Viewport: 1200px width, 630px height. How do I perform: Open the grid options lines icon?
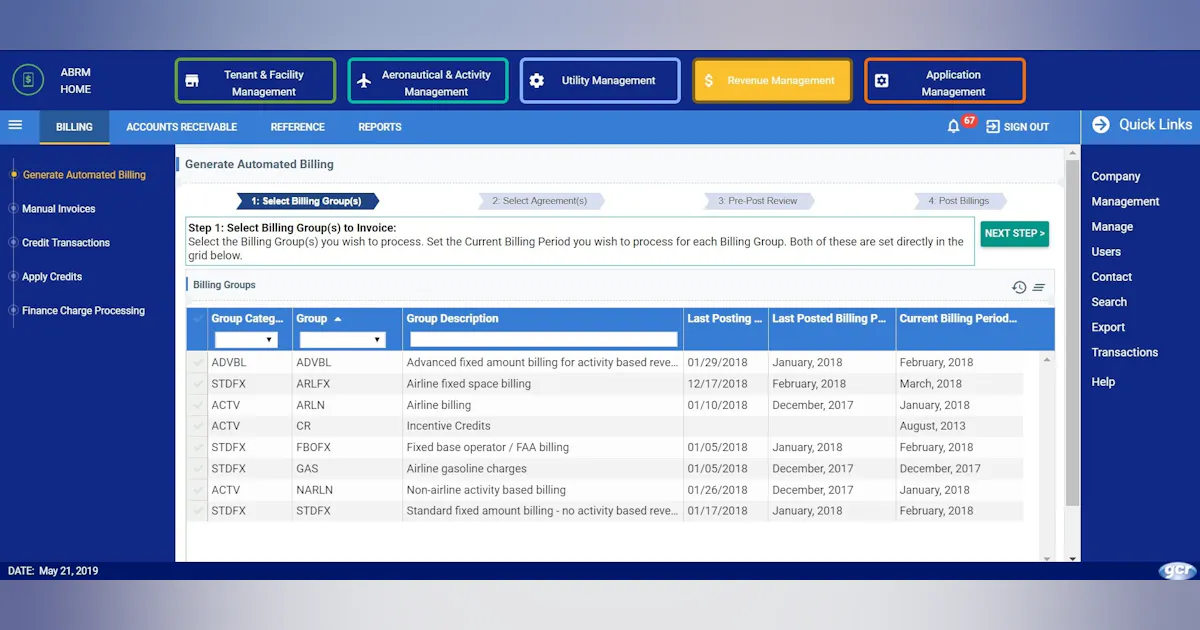pos(1039,287)
